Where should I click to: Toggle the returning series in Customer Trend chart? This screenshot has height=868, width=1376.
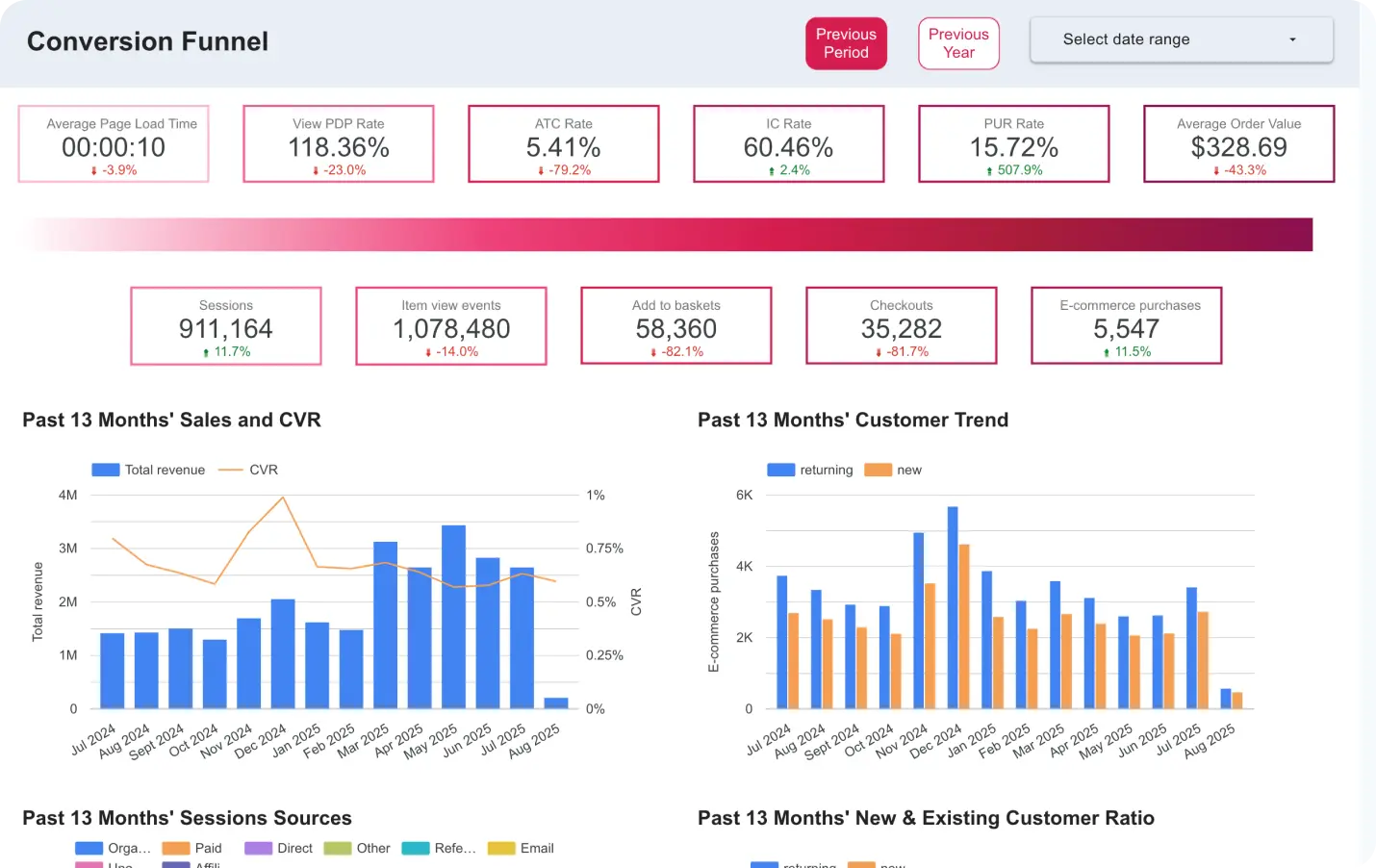tap(809, 469)
